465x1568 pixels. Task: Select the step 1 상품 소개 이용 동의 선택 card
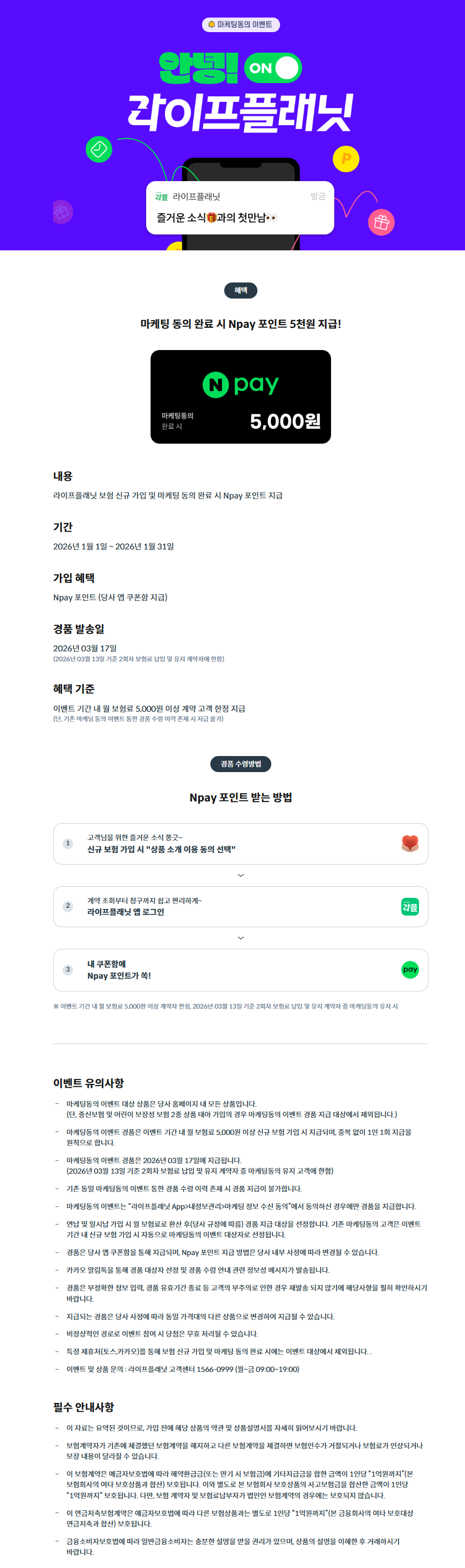[x=240, y=843]
